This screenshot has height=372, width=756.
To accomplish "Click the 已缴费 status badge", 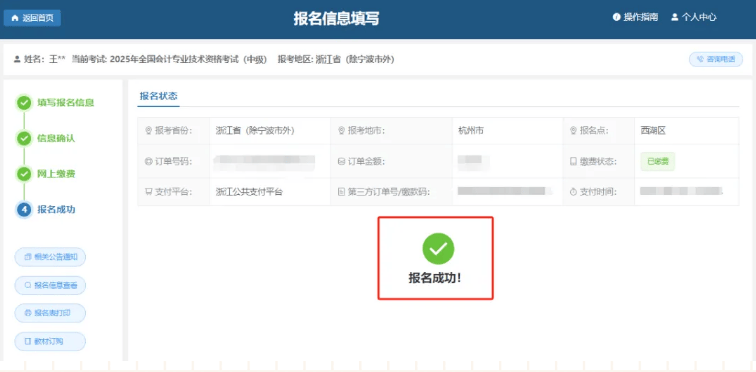I will pyautogui.click(x=658, y=162).
